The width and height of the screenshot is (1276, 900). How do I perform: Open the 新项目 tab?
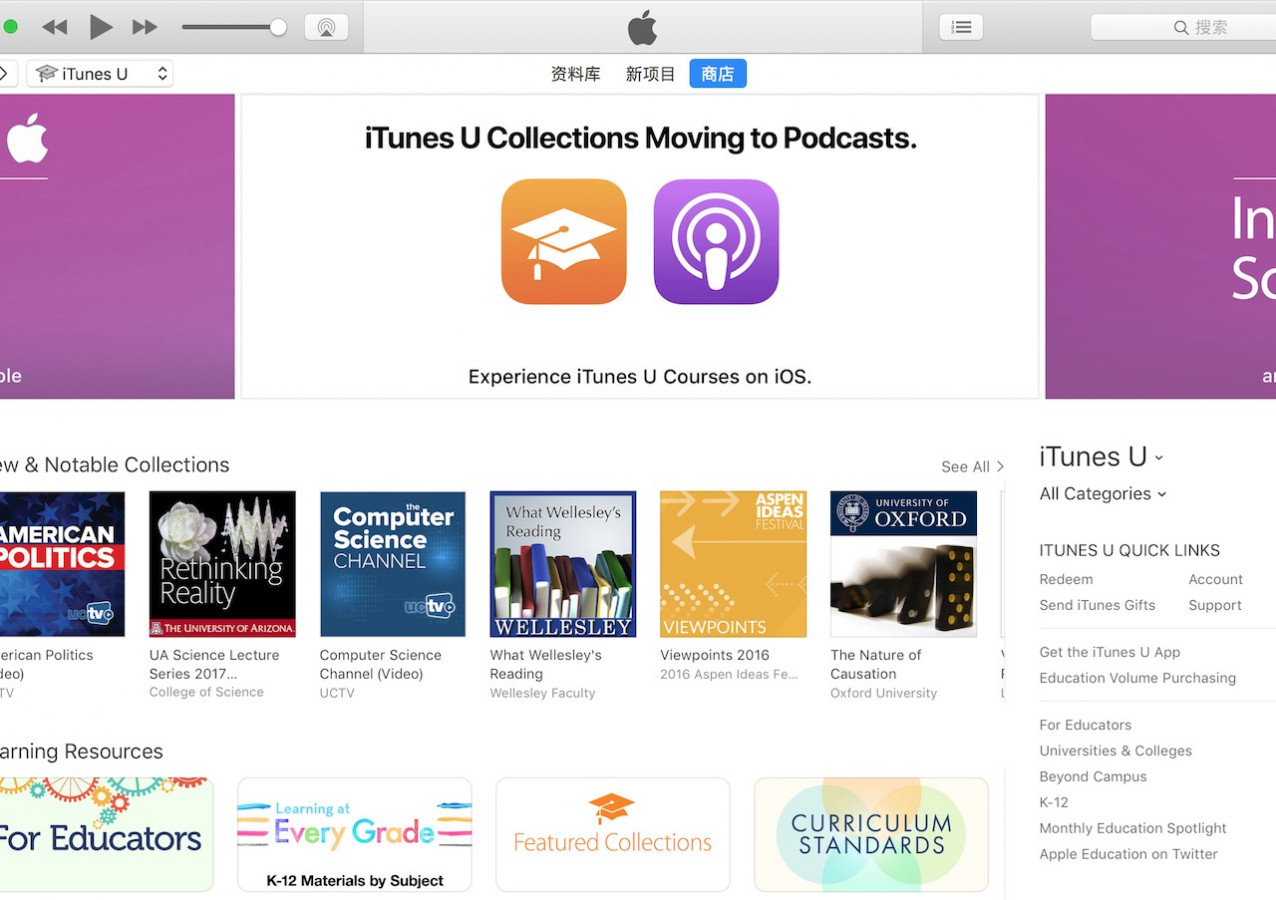650,74
